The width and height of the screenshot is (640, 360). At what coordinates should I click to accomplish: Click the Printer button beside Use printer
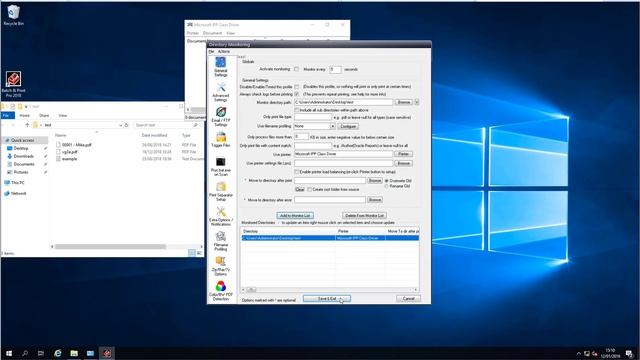[x=403, y=154]
